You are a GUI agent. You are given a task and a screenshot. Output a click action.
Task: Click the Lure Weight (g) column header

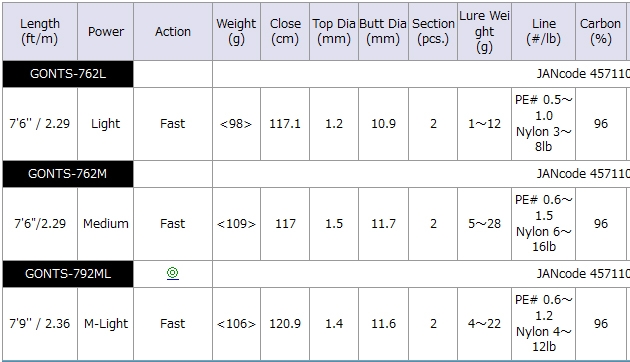coord(485,31)
